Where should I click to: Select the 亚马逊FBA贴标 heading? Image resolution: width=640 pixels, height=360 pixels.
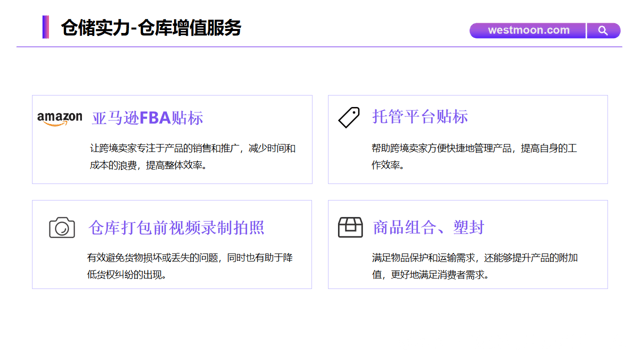pyautogui.click(x=147, y=118)
